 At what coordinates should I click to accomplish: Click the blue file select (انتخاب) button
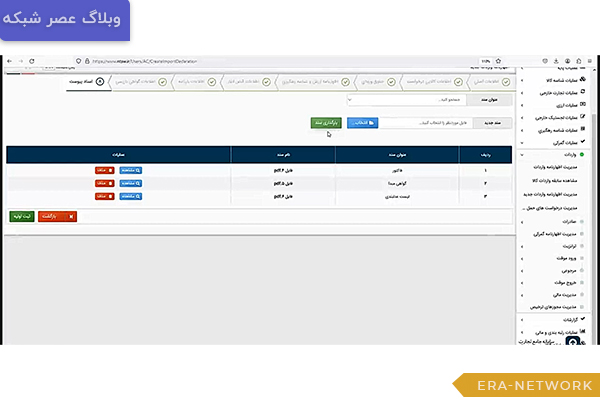[361, 122]
